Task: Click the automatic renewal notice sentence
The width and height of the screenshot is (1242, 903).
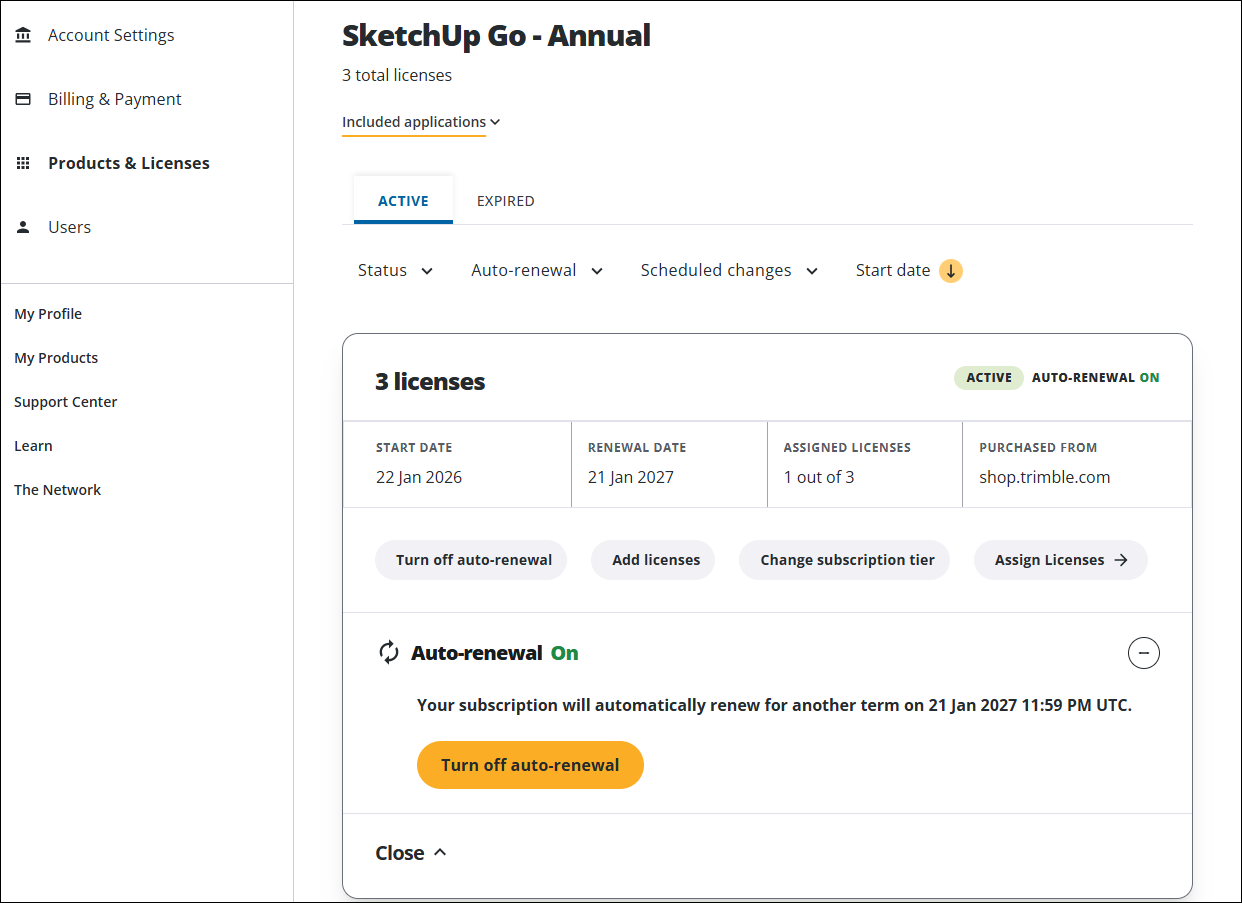Action: tap(775, 705)
